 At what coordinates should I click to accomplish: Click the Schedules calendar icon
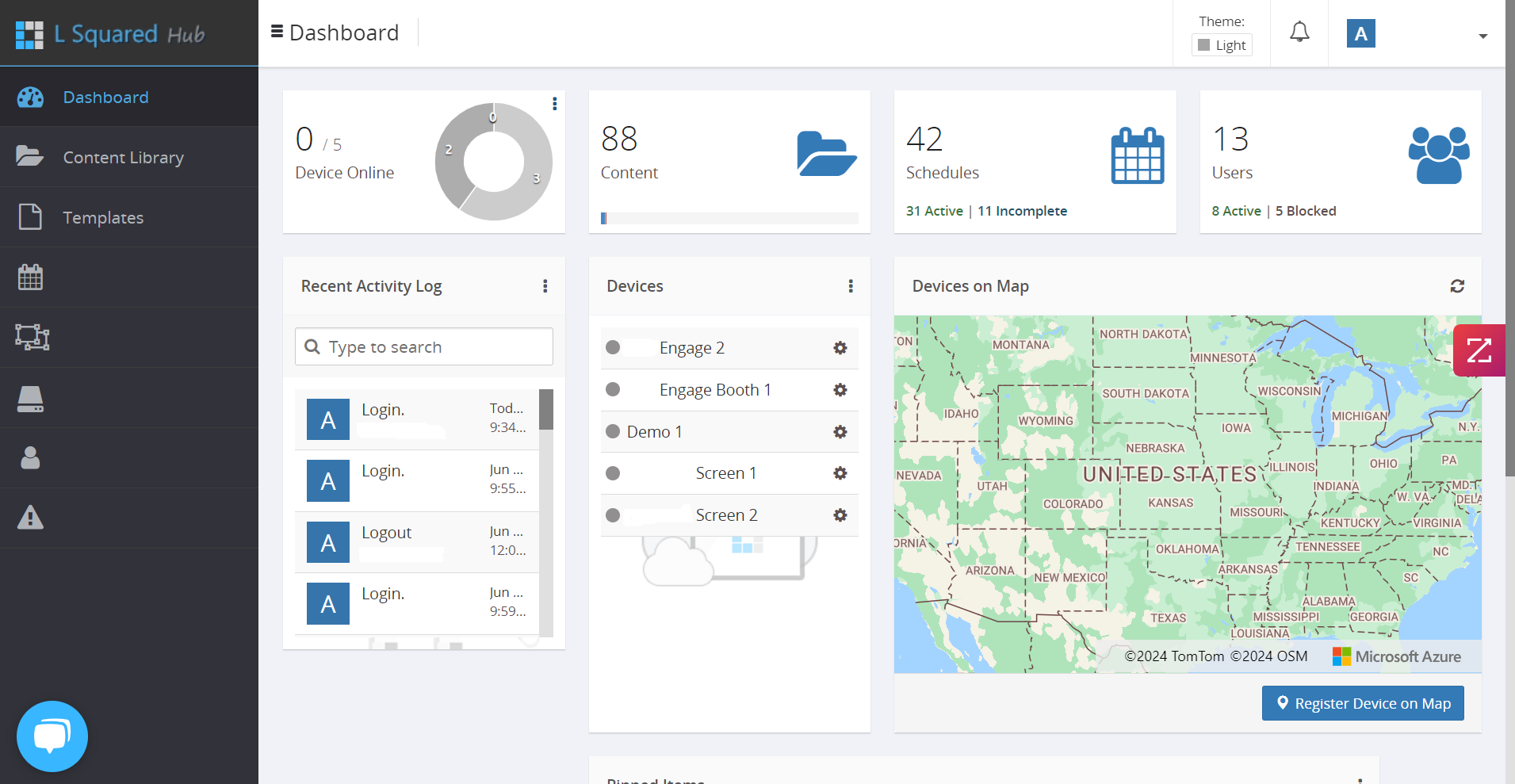(x=1138, y=155)
